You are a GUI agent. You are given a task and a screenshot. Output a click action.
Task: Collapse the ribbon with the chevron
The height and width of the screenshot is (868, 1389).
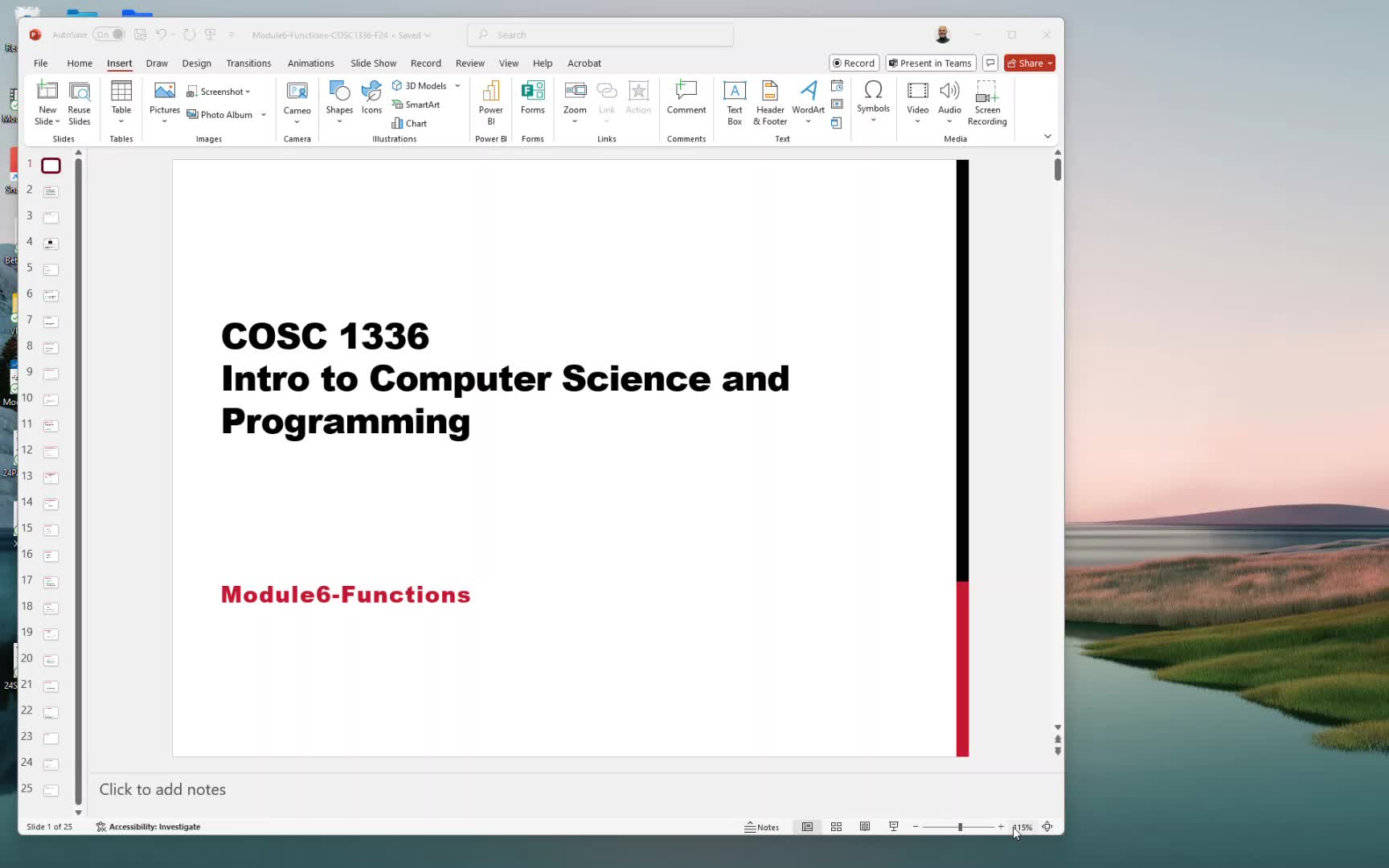pos(1047,136)
